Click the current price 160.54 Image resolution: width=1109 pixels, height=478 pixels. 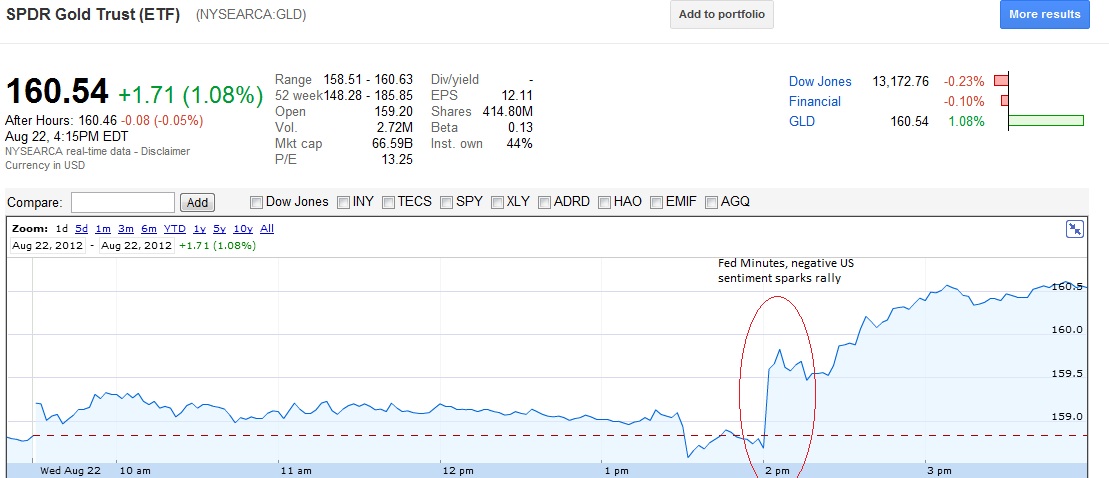pos(57,92)
